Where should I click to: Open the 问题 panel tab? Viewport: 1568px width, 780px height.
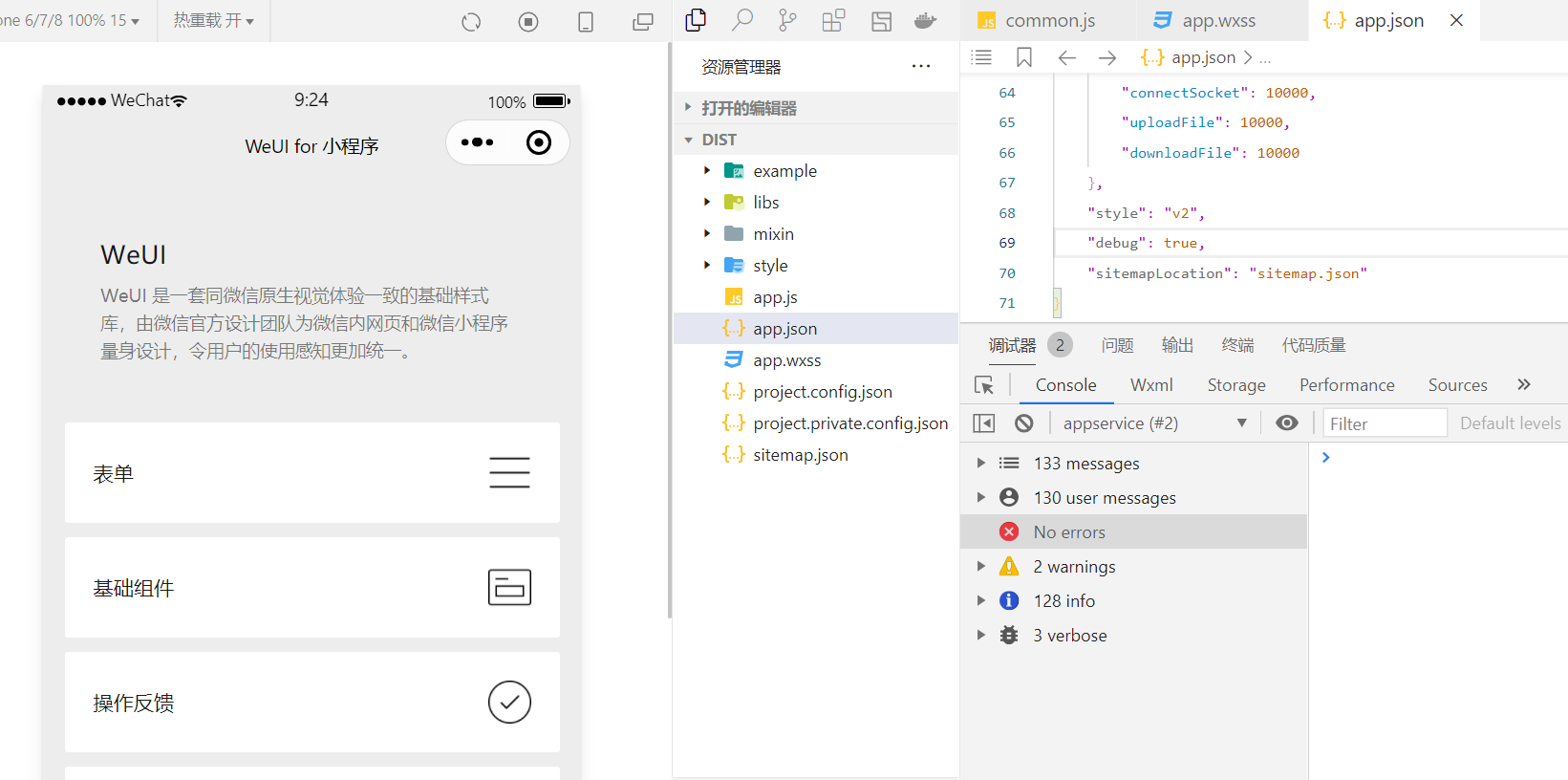1117,345
